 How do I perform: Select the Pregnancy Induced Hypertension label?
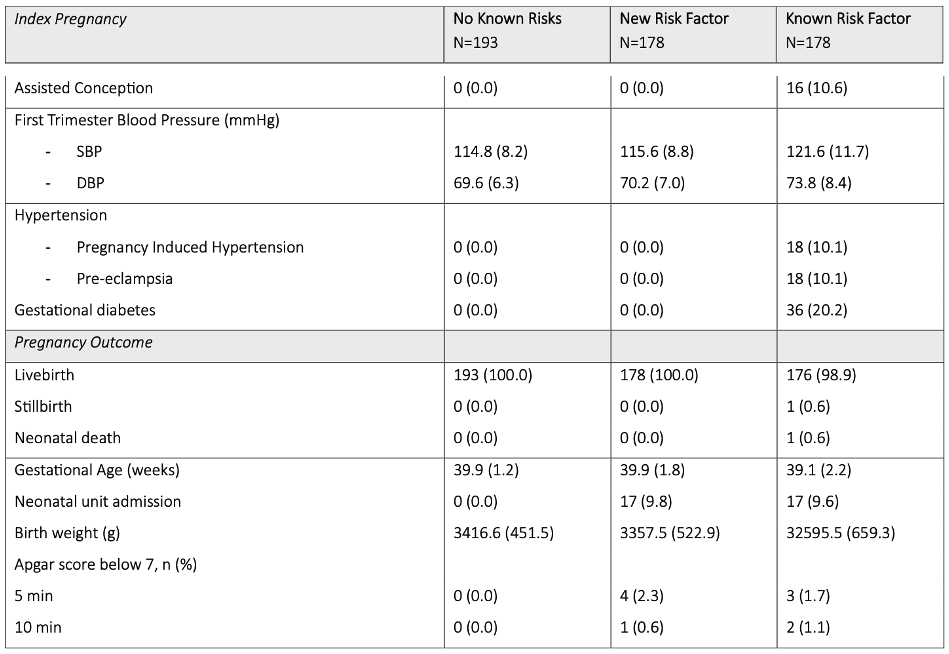point(190,247)
